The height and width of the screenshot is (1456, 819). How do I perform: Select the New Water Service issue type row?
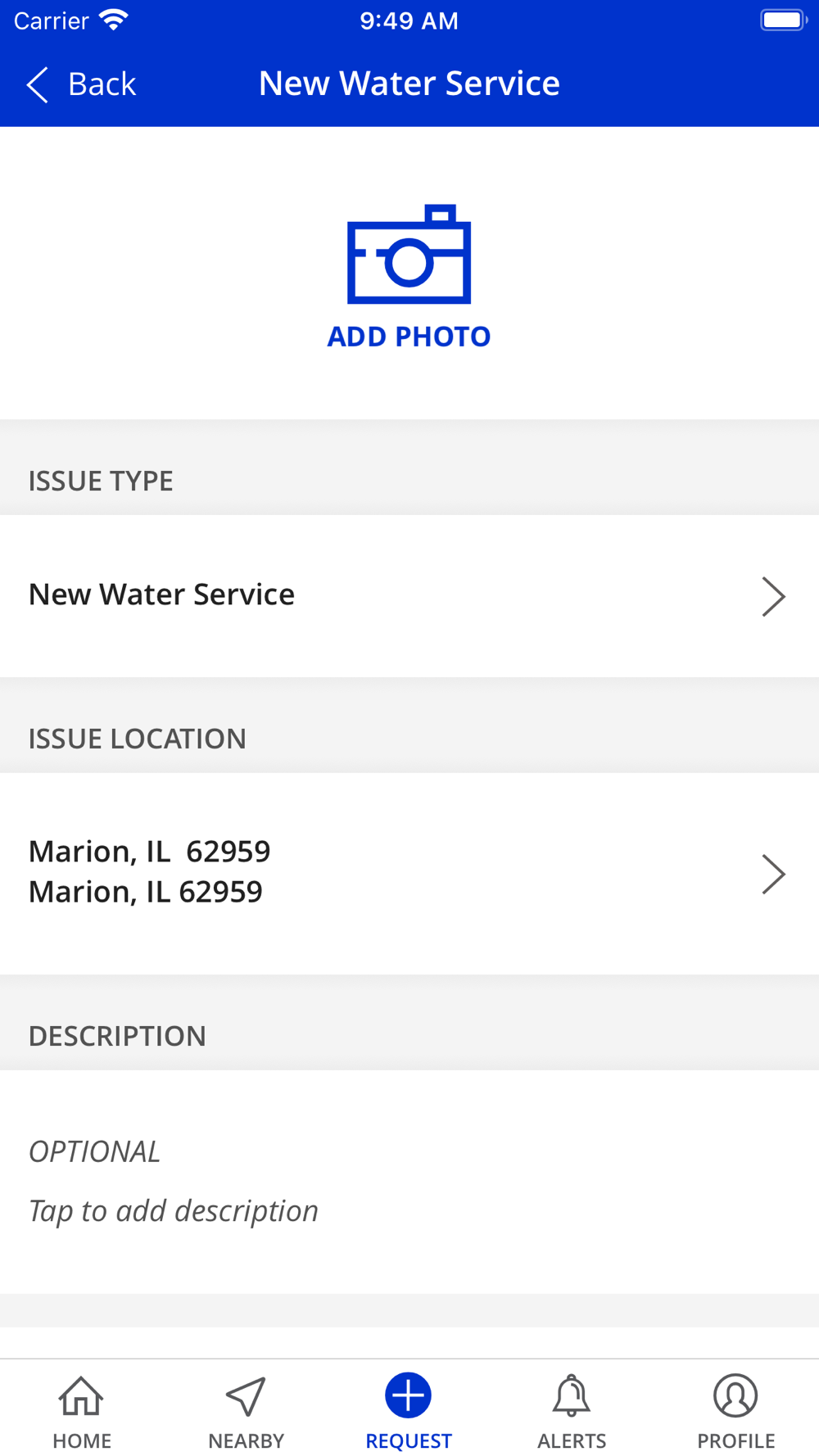click(x=409, y=596)
